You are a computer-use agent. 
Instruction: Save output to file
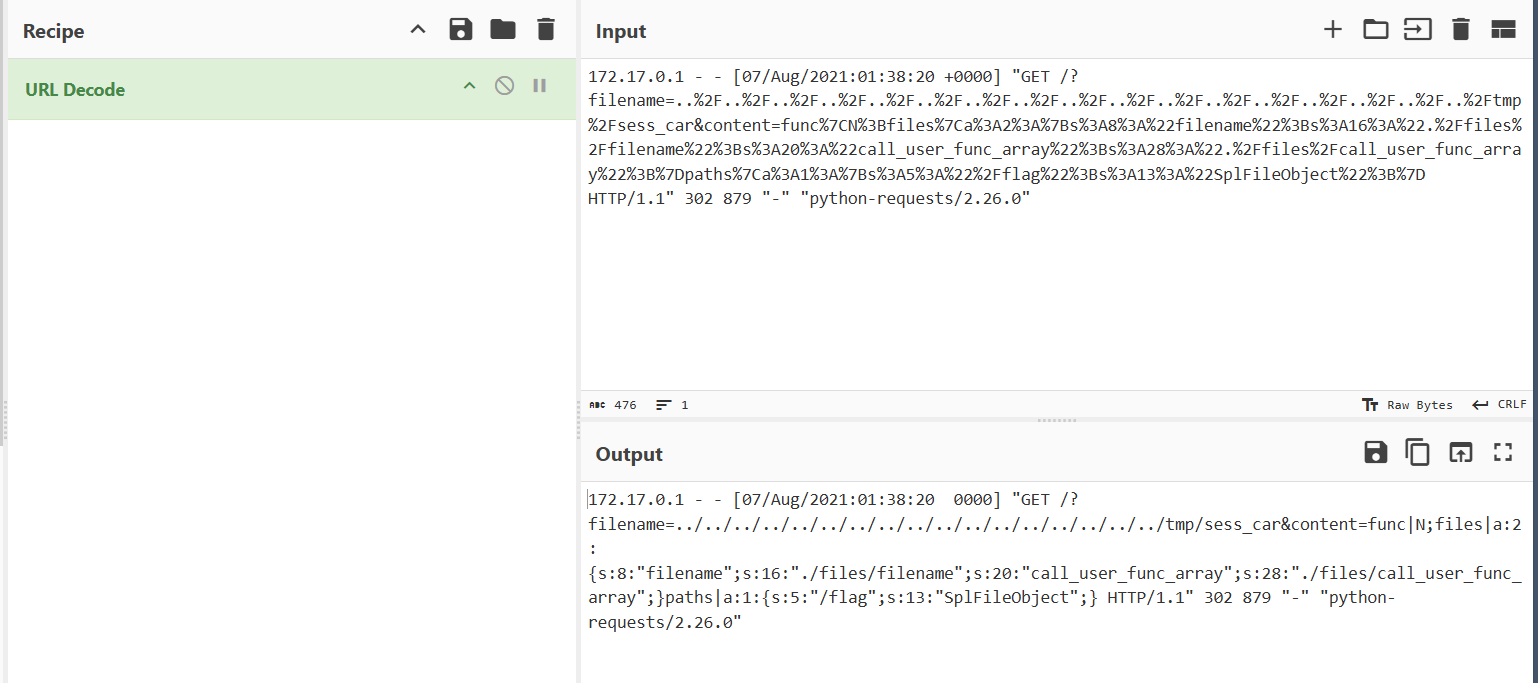coord(1375,453)
